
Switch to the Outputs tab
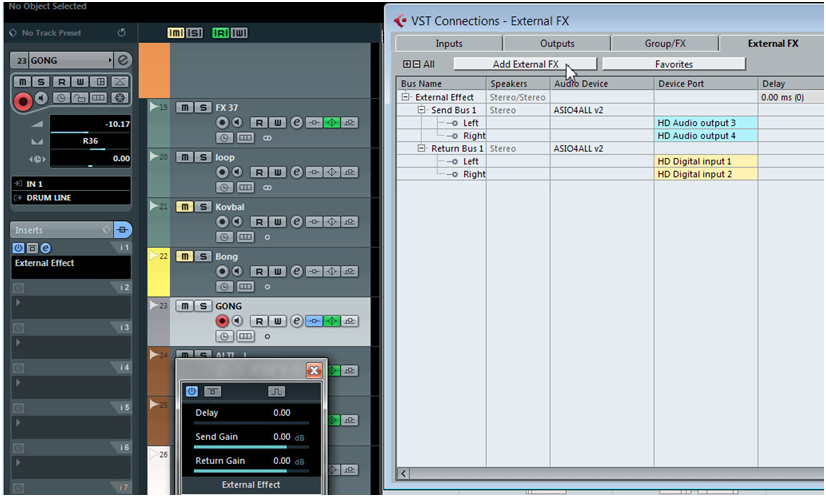point(557,44)
